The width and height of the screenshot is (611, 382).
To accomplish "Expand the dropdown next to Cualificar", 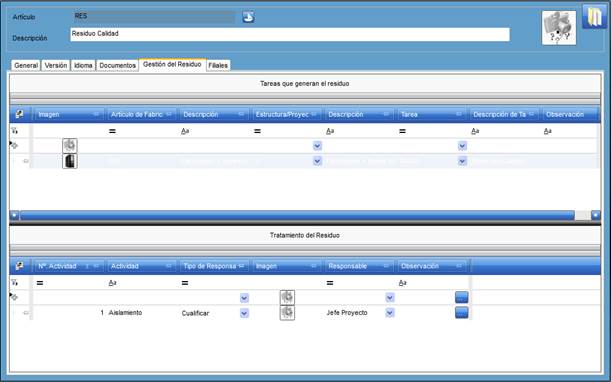I will pyautogui.click(x=244, y=313).
